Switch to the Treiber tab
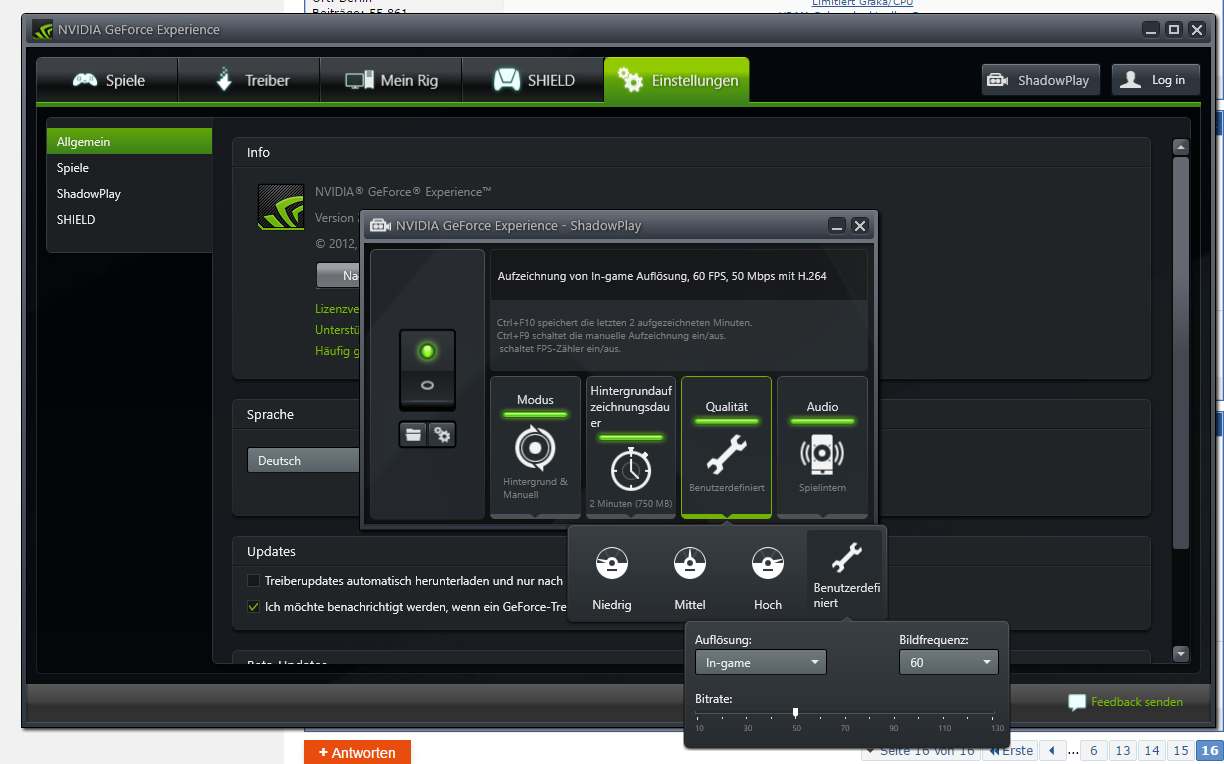Image resolution: width=1224 pixels, height=764 pixels. coord(249,80)
